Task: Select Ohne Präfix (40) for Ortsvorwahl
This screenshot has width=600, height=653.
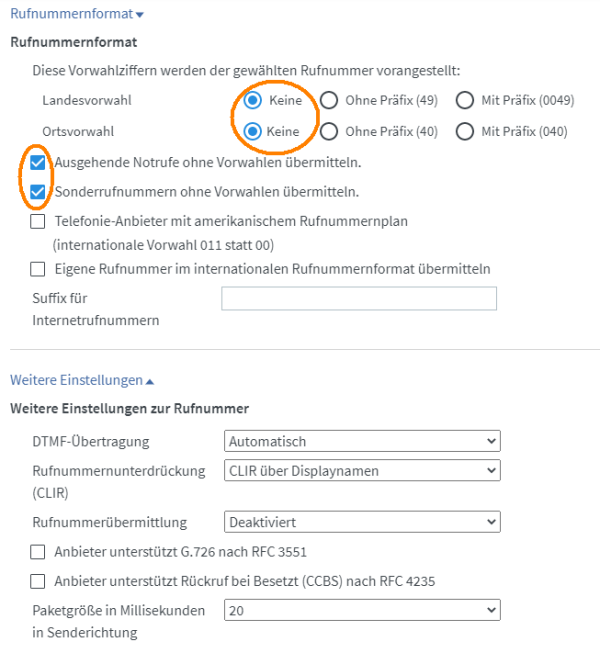Action: 329,132
